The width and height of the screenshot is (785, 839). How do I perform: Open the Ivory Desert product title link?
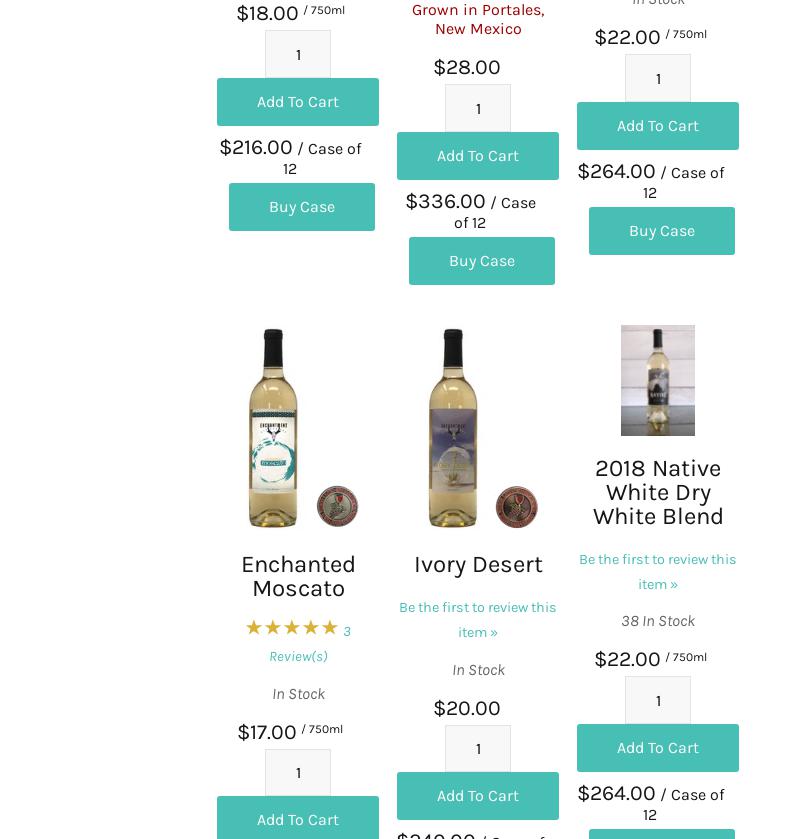coord(478,564)
